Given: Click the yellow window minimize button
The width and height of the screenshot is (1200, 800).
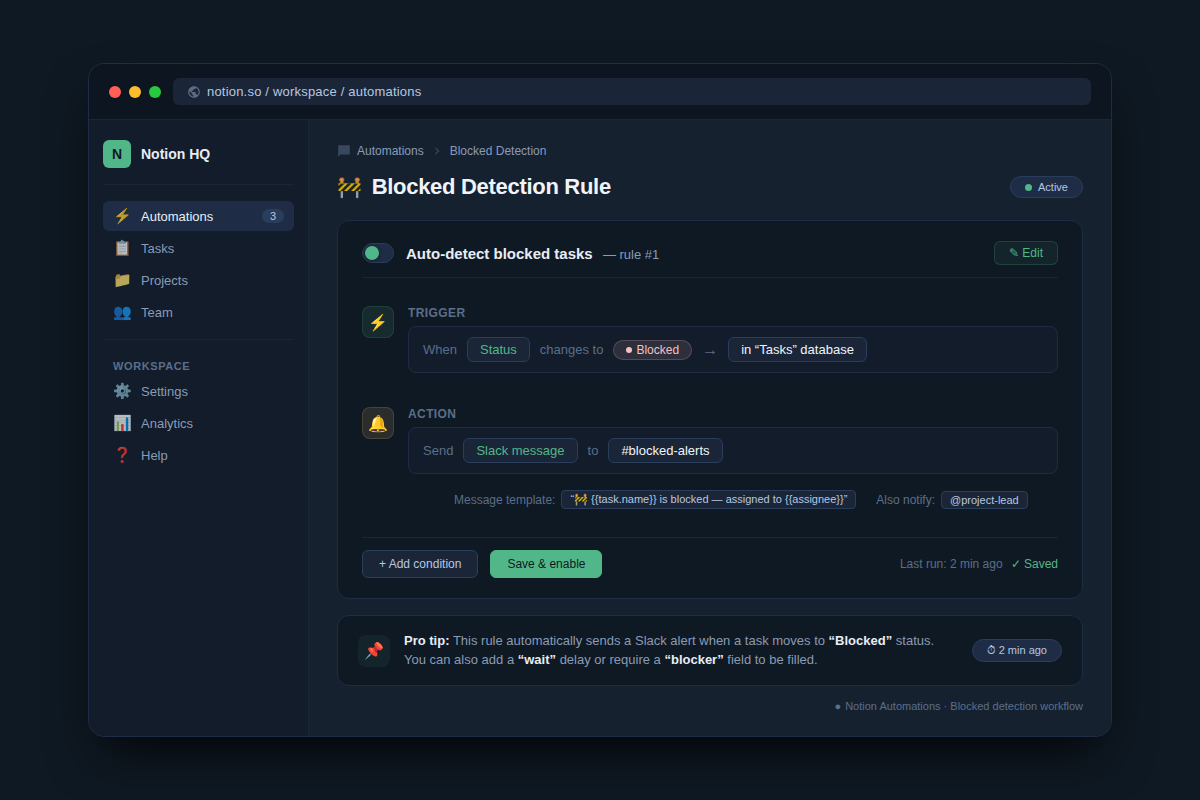Looking at the screenshot, I should pos(135,92).
